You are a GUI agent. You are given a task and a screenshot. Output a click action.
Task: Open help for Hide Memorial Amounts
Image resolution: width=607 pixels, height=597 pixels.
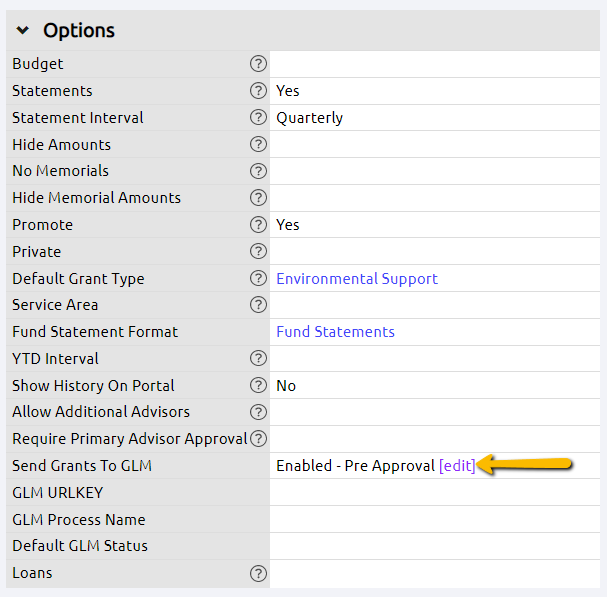click(258, 198)
